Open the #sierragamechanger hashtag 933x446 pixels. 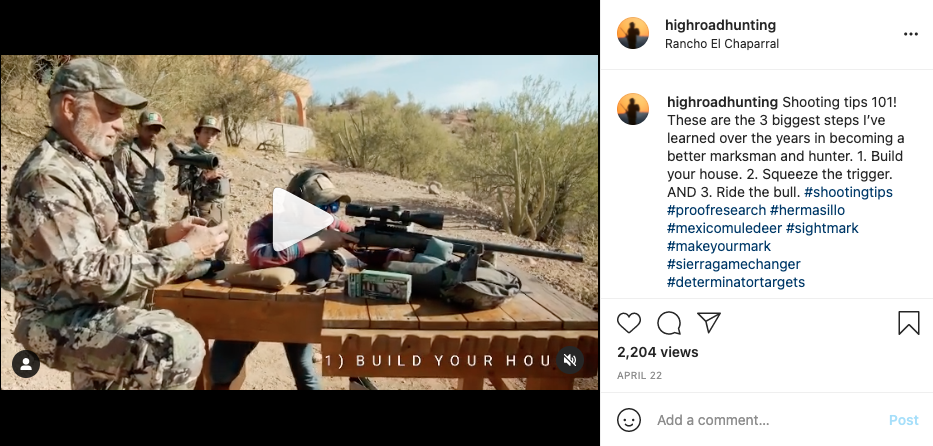point(734,264)
